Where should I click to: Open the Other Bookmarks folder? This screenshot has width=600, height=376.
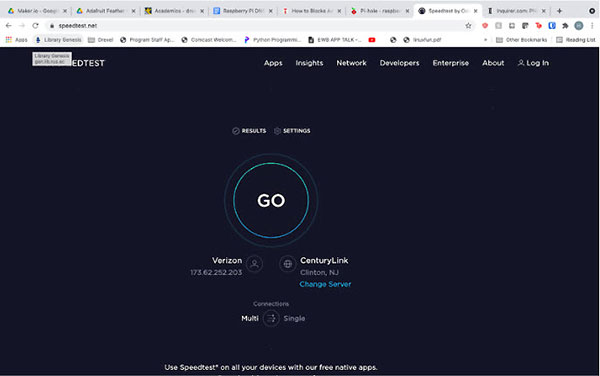(x=521, y=40)
